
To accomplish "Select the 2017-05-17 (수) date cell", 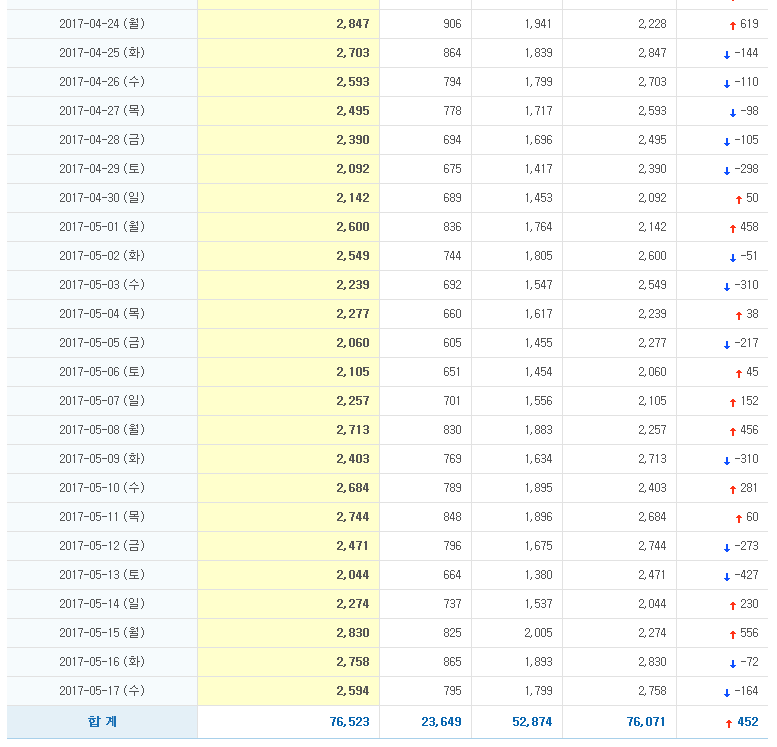I will (102, 691).
